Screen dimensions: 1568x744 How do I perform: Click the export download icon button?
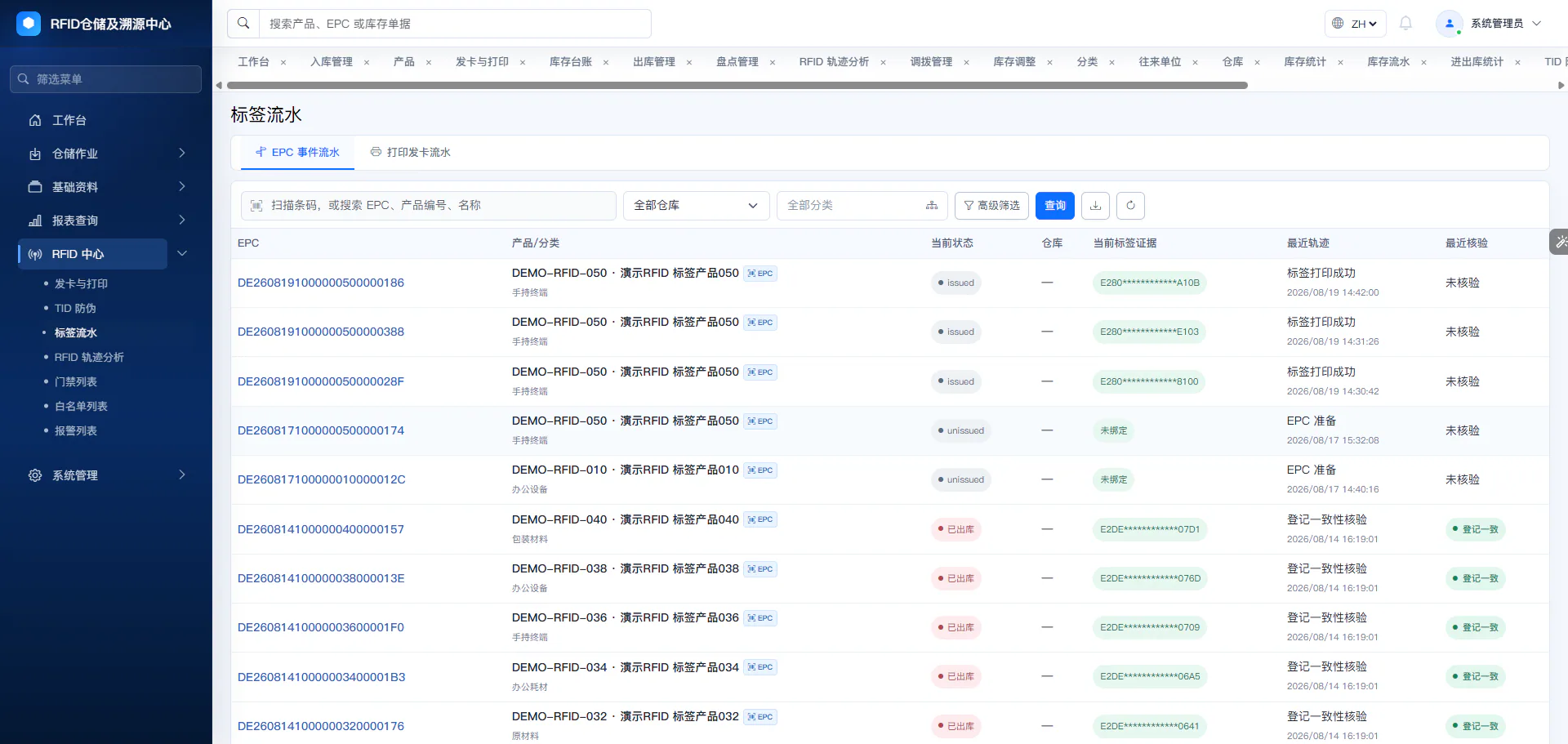click(1096, 206)
